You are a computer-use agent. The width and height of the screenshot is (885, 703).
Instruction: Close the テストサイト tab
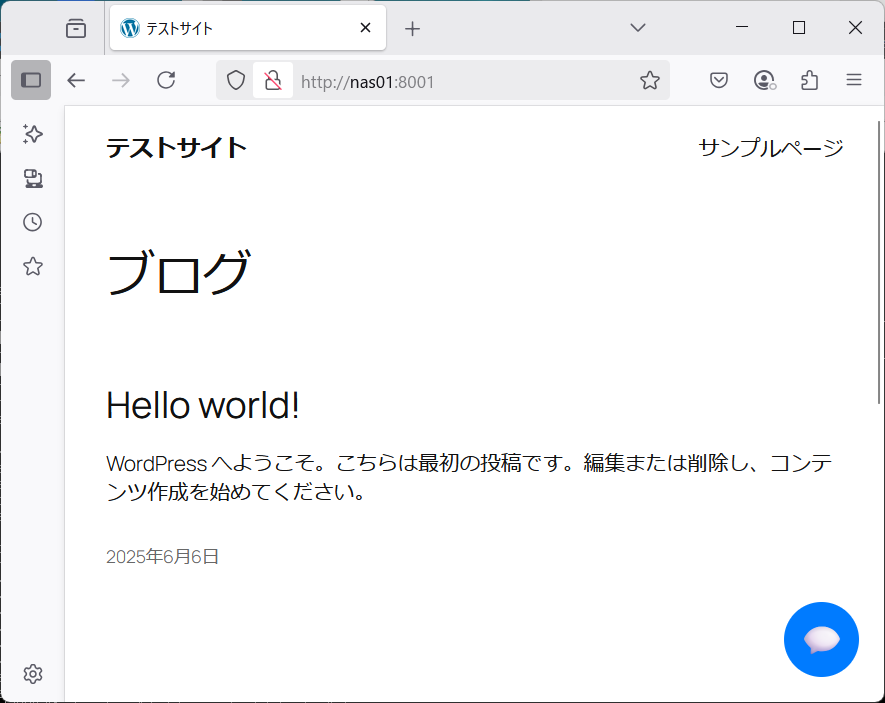pos(365,28)
